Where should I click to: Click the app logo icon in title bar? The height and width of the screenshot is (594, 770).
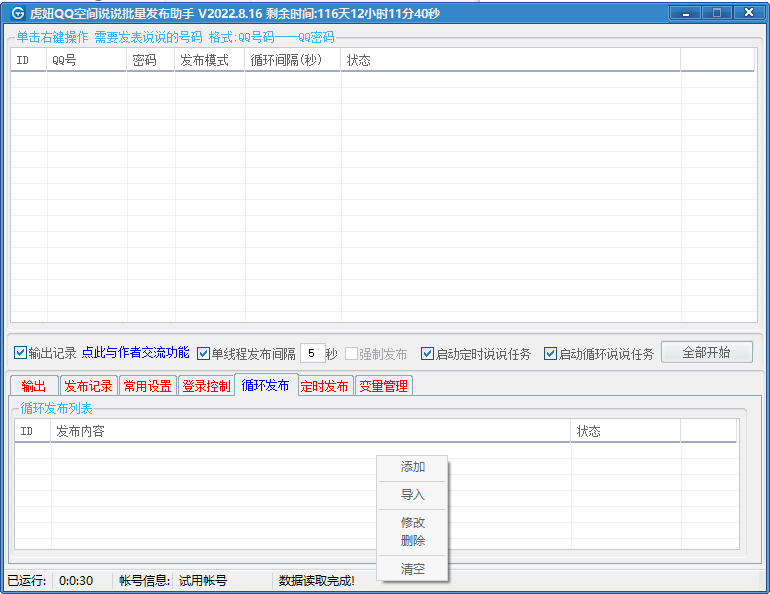tap(18, 13)
